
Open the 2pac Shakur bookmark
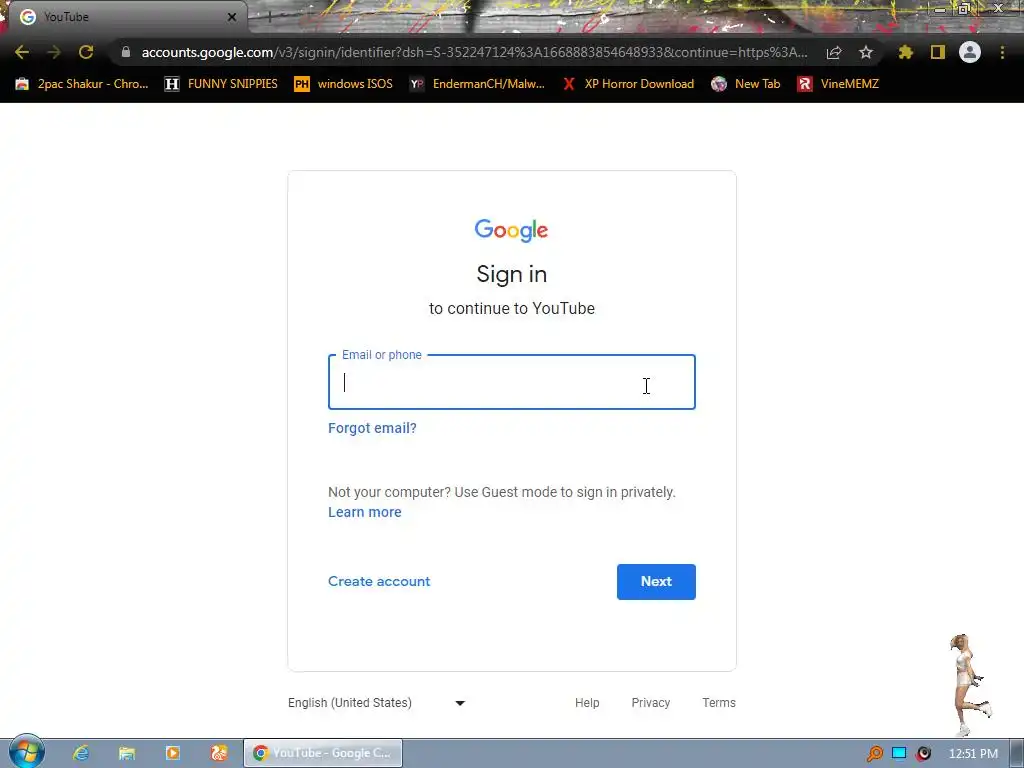(82, 84)
